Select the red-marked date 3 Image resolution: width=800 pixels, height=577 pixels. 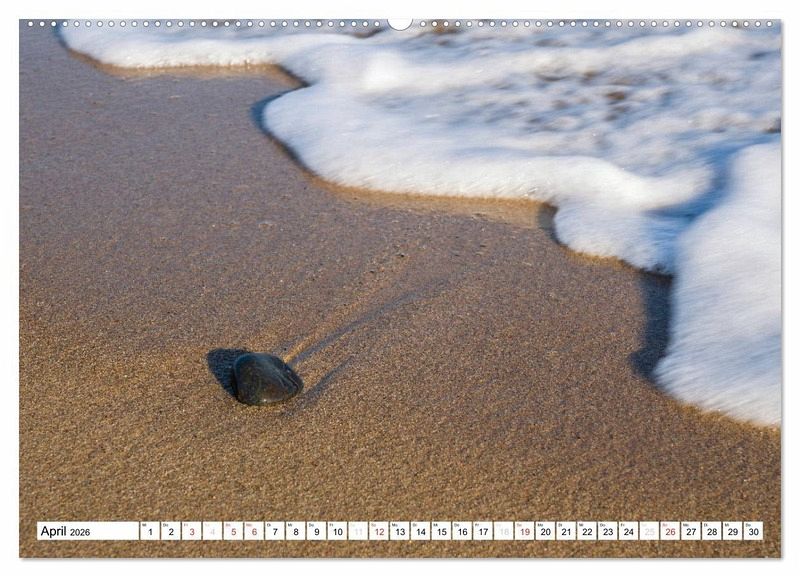[x=191, y=531]
